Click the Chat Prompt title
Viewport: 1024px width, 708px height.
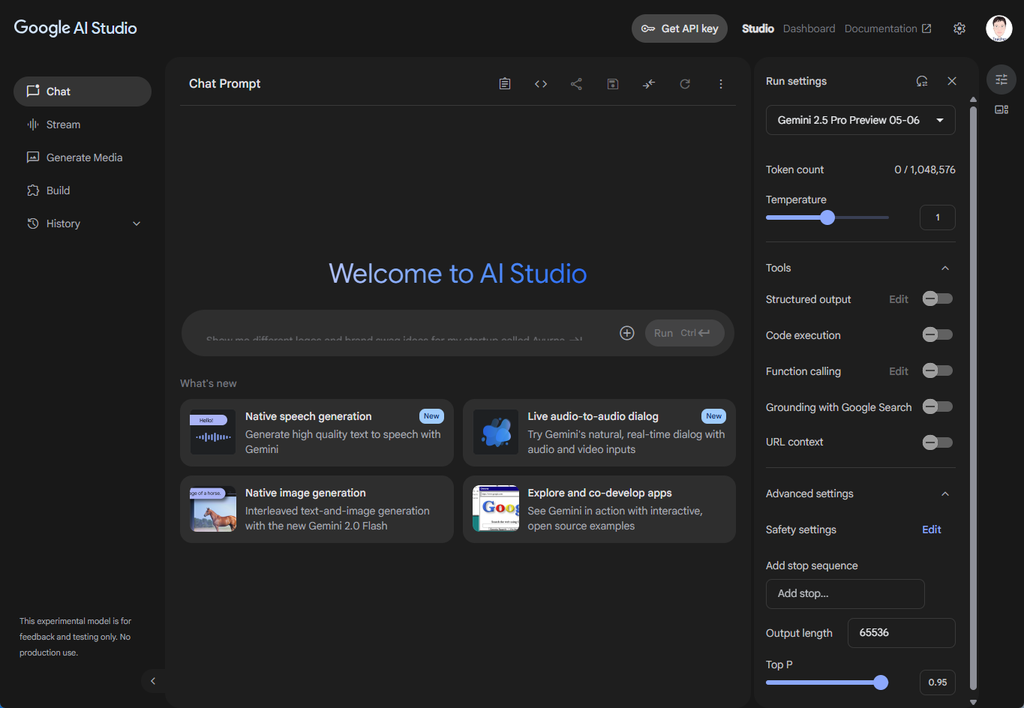[x=225, y=84]
